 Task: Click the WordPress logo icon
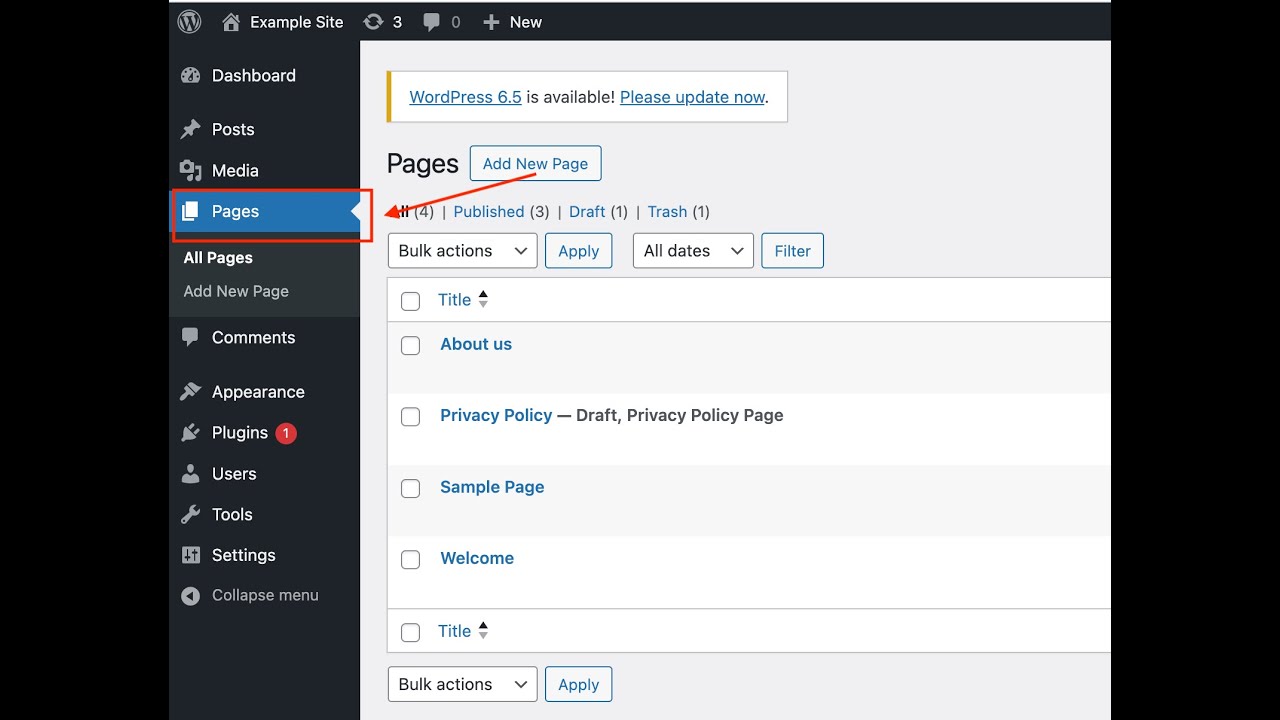[190, 21]
